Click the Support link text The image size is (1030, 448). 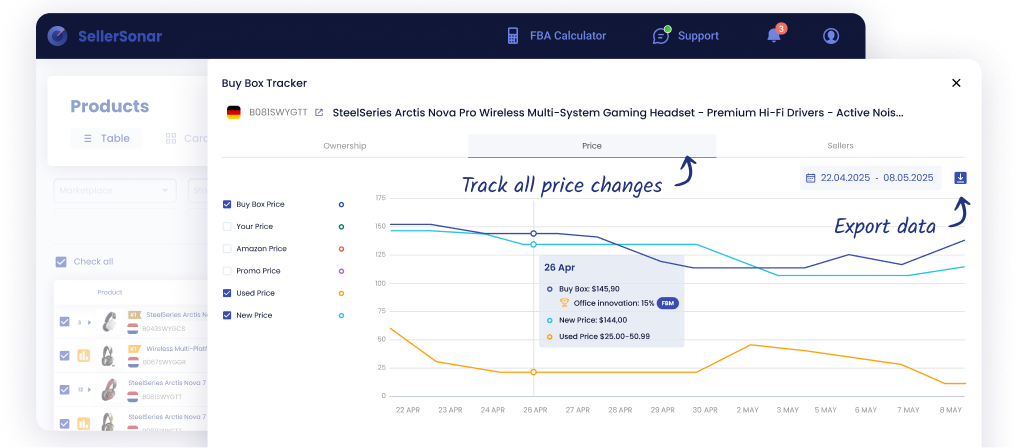click(x=698, y=36)
